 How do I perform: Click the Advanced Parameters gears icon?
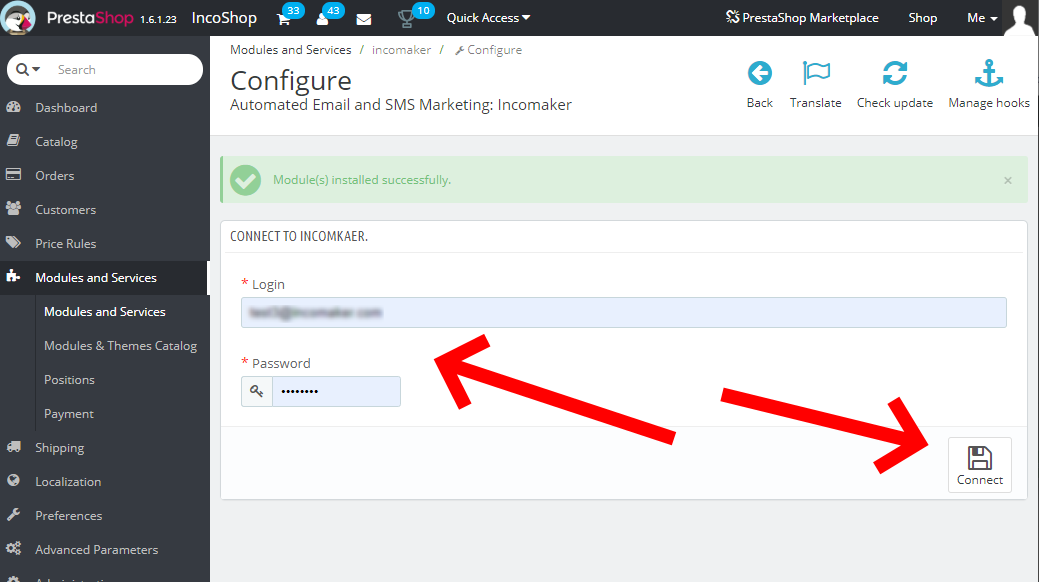[13, 548]
